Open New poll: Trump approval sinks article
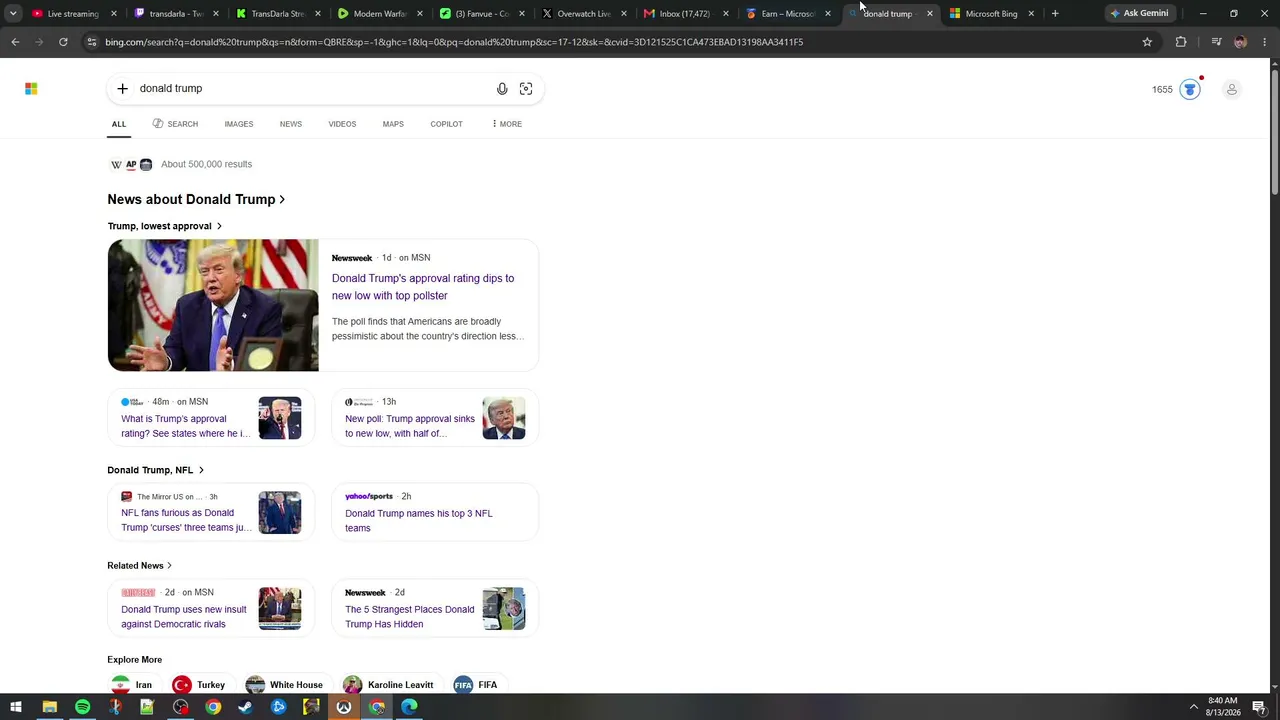 [x=410, y=426]
